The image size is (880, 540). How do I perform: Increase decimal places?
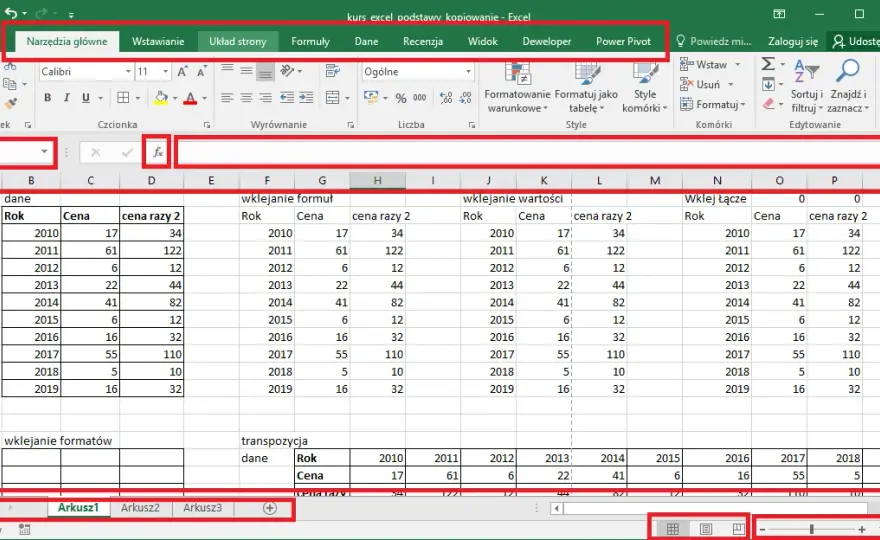446,98
